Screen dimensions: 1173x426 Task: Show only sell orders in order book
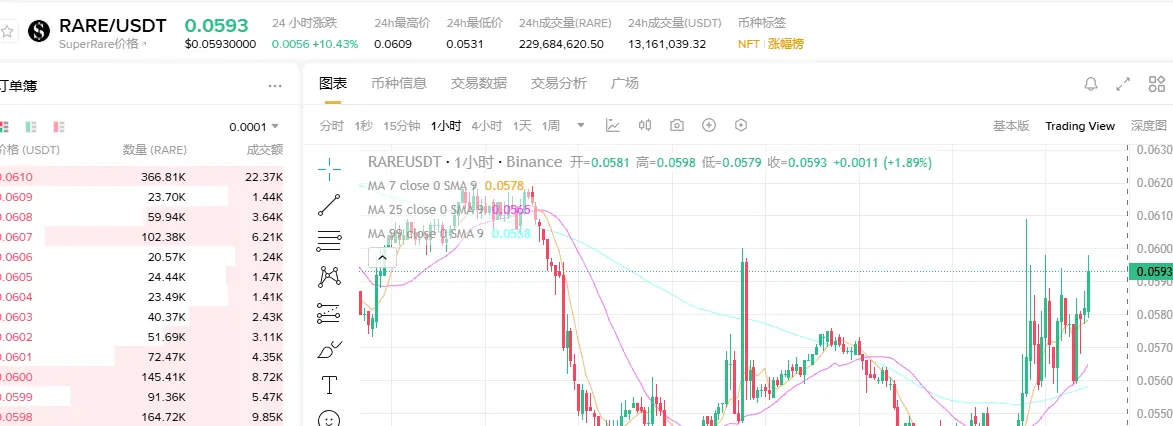click(x=58, y=127)
